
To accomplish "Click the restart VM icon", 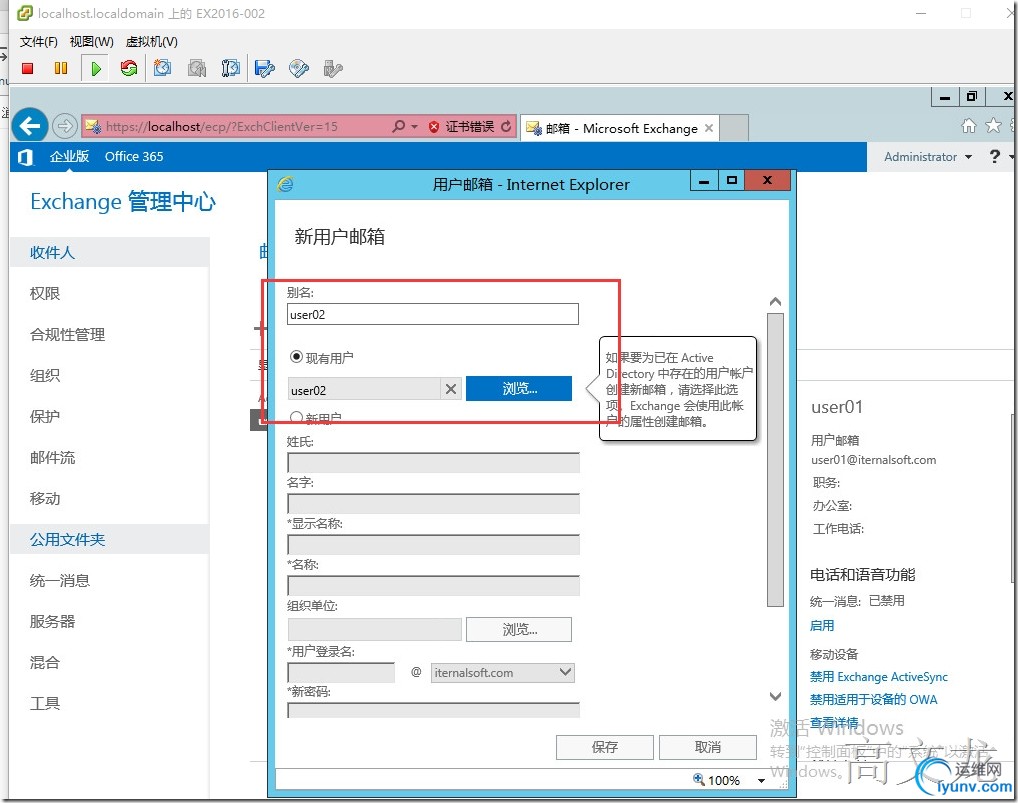I will pos(129,68).
